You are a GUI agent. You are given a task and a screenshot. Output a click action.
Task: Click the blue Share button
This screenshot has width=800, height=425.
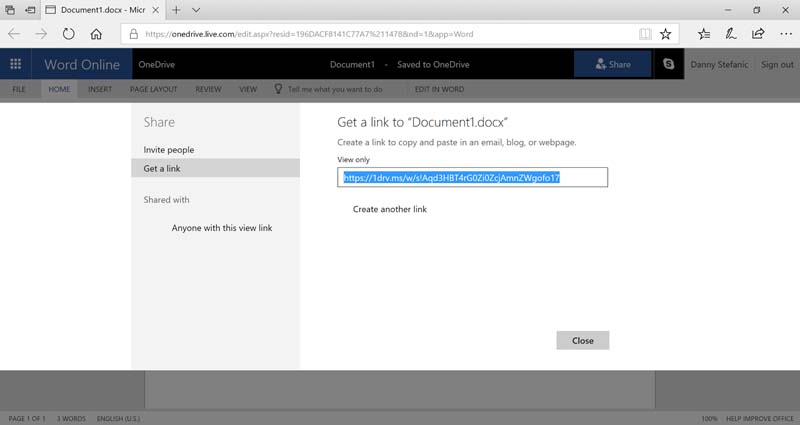pos(612,64)
